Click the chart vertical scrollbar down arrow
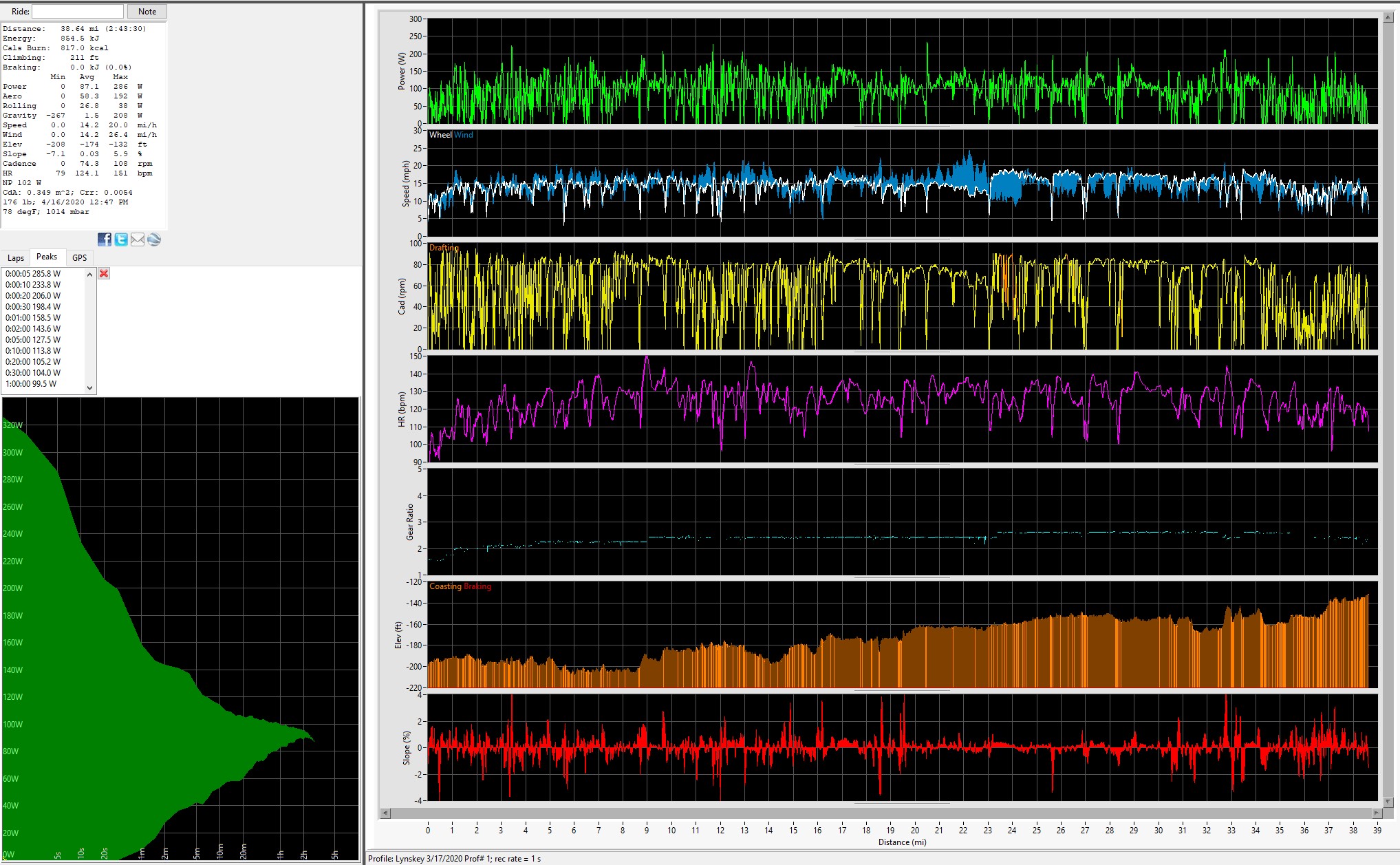 tap(1388, 802)
